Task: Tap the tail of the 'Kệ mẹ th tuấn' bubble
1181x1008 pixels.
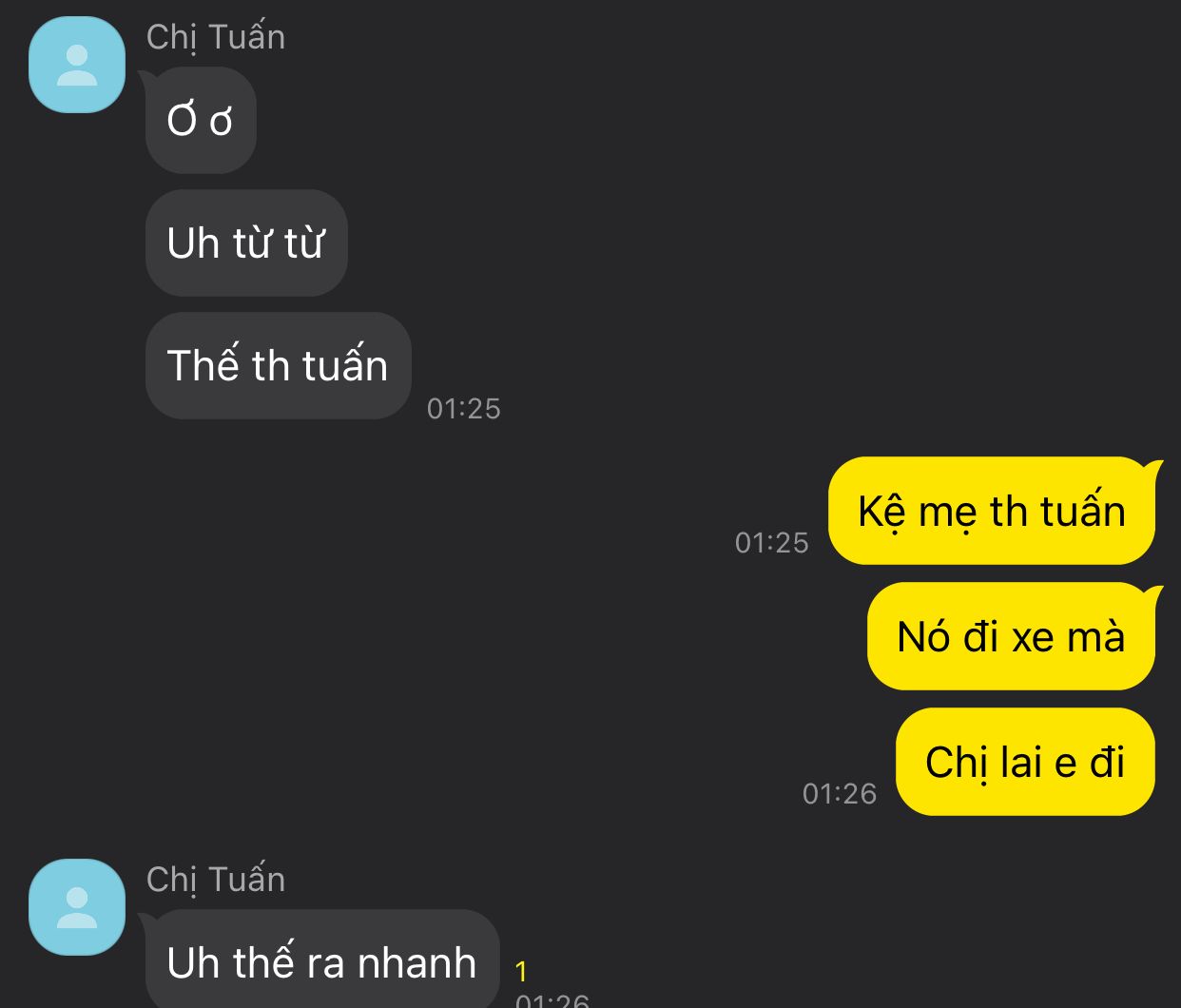Action: pos(1152,468)
